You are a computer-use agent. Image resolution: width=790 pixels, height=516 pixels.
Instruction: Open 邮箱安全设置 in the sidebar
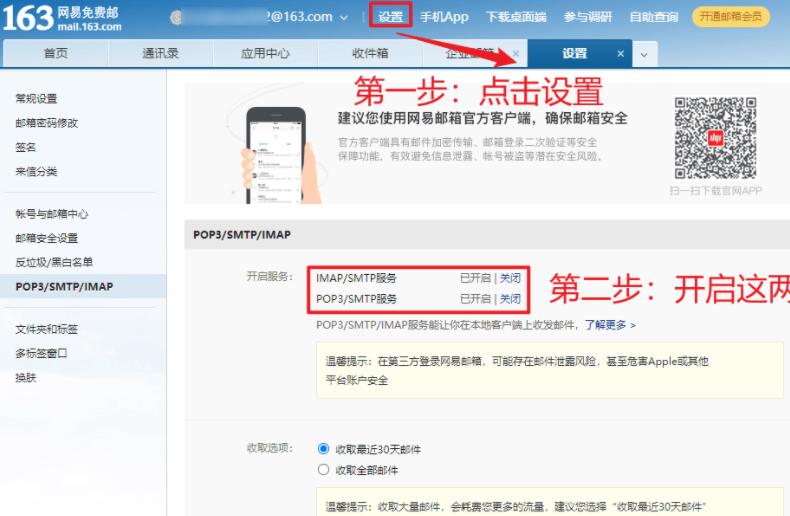click(47, 238)
